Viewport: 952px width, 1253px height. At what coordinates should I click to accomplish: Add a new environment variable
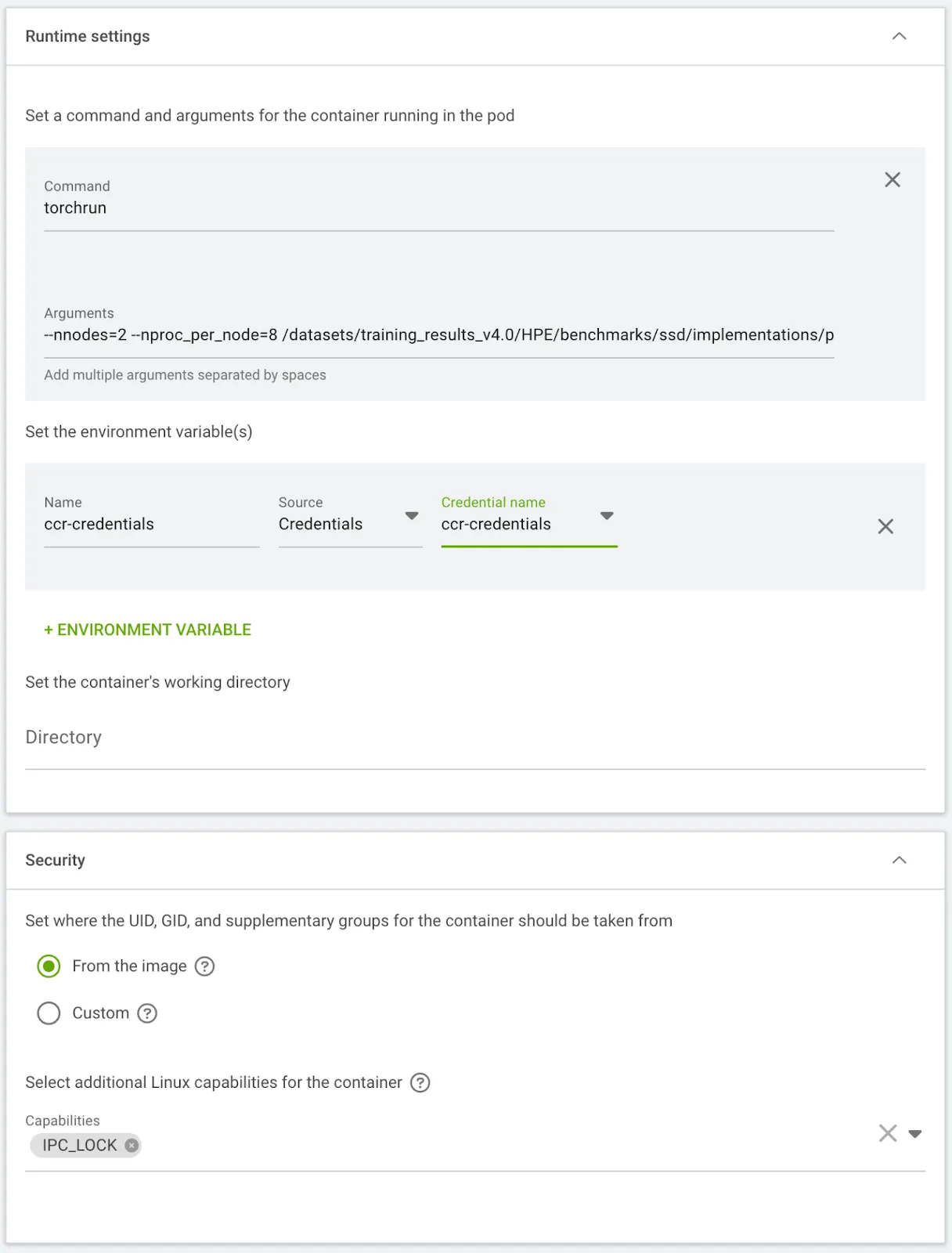pyautogui.click(x=147, y=630)
